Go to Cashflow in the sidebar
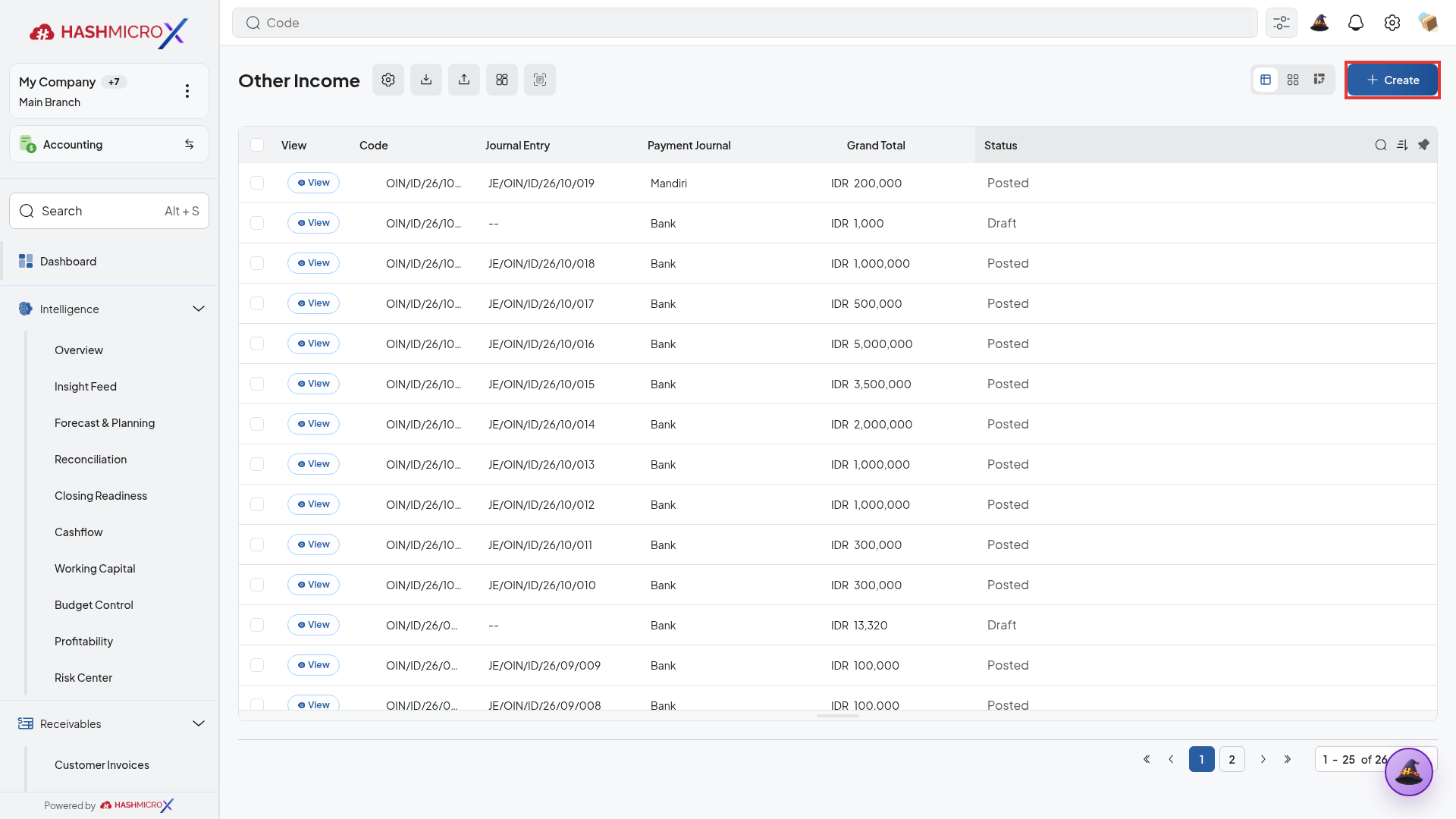The height and width of the screenshot is (819, 1456). (x=78, y=532)
